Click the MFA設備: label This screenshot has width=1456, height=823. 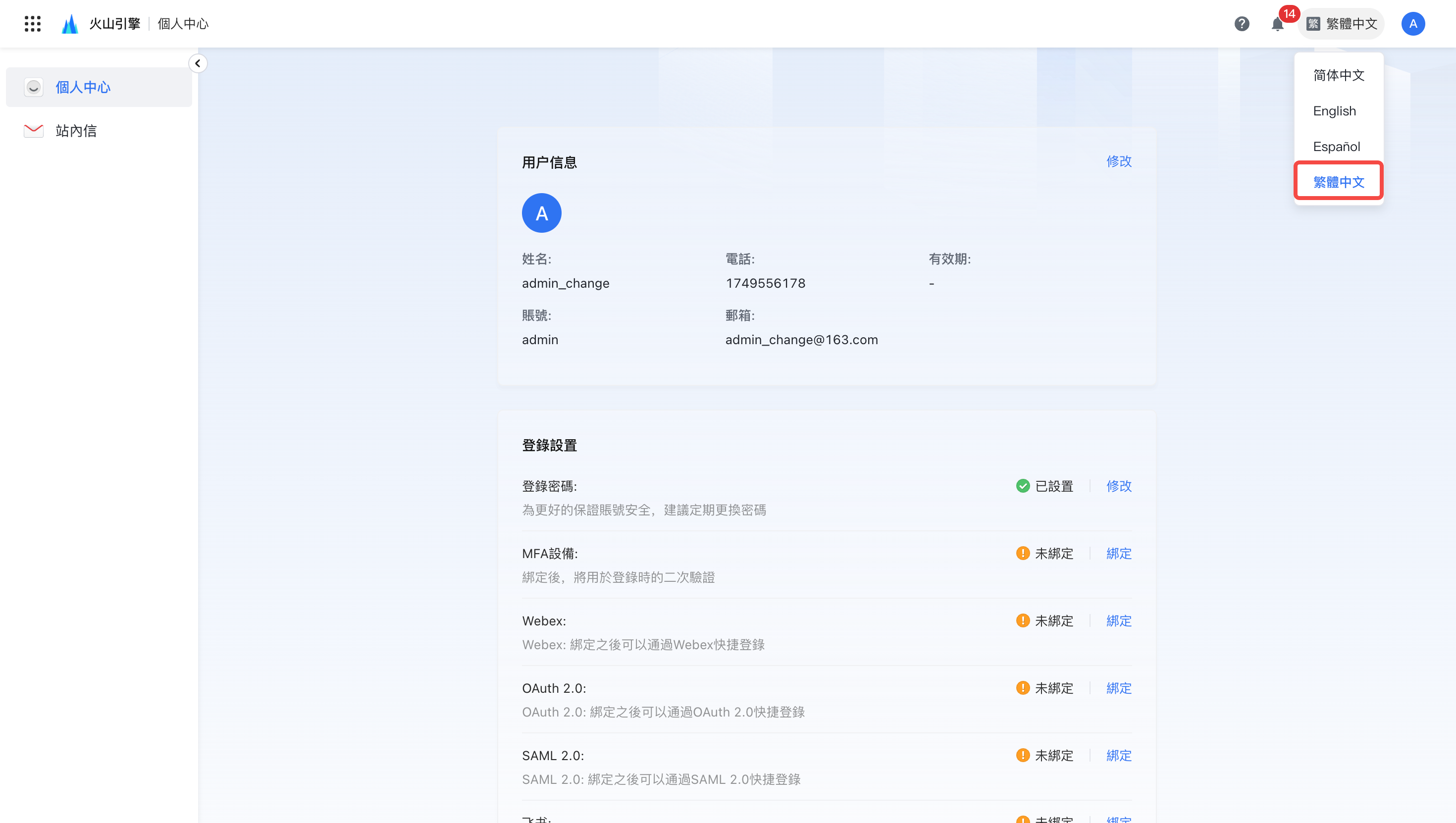coord(549,554)
